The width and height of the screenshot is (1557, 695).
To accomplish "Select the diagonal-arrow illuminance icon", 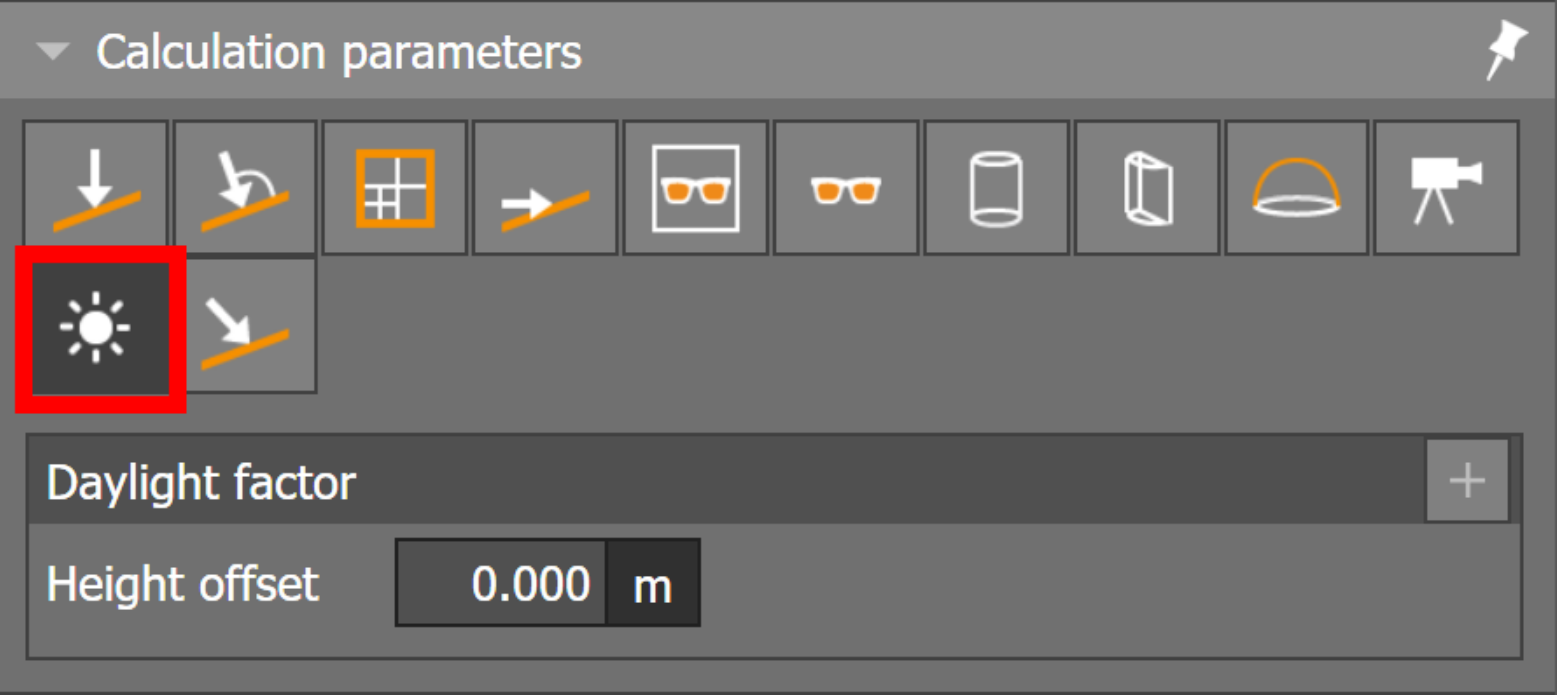I will (x=246, y=326).
